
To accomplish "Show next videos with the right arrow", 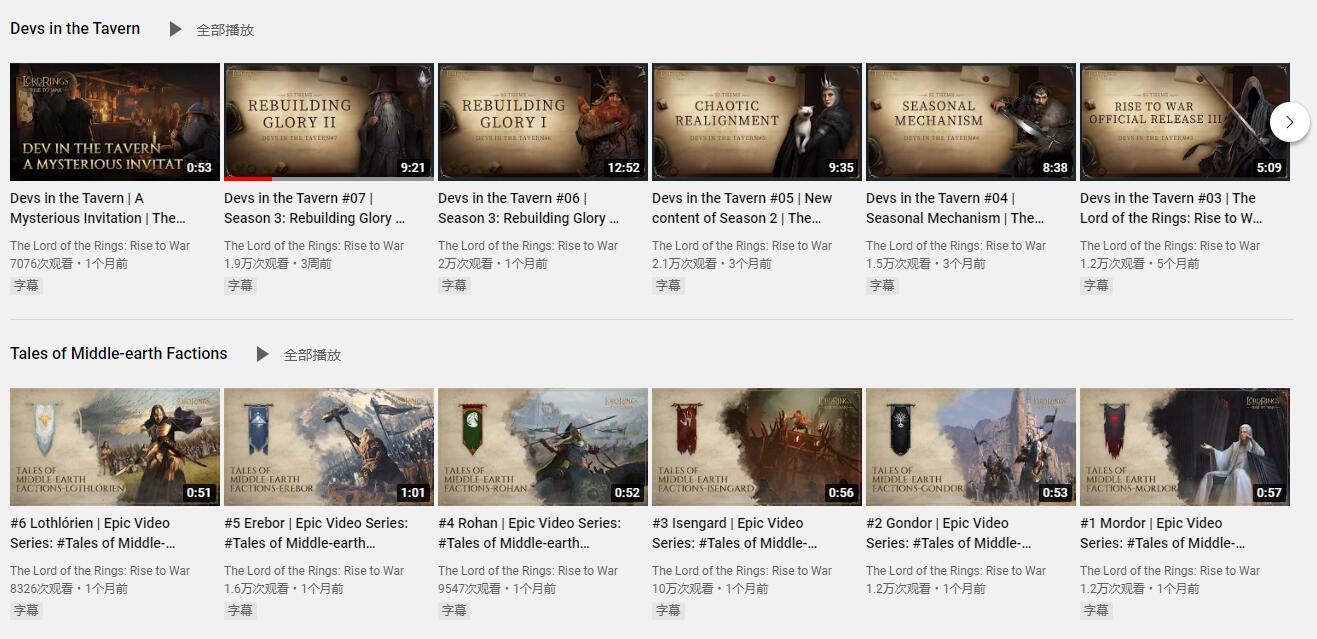I will [x=1290, y=122].
